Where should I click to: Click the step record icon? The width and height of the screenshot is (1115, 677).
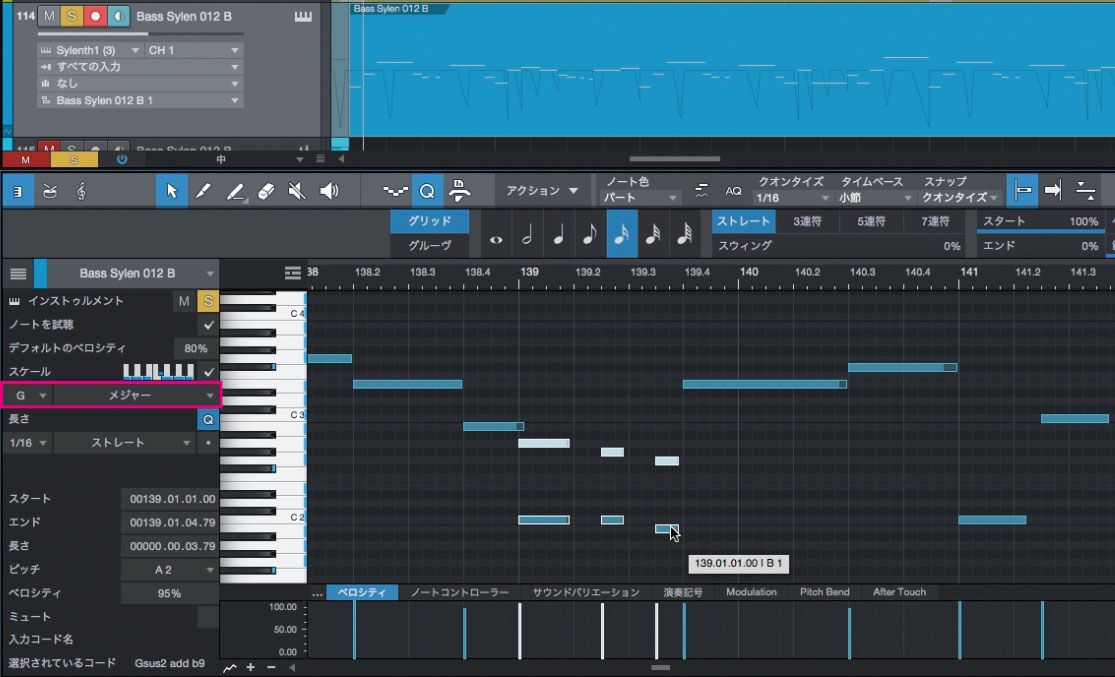tap(395, 191)
